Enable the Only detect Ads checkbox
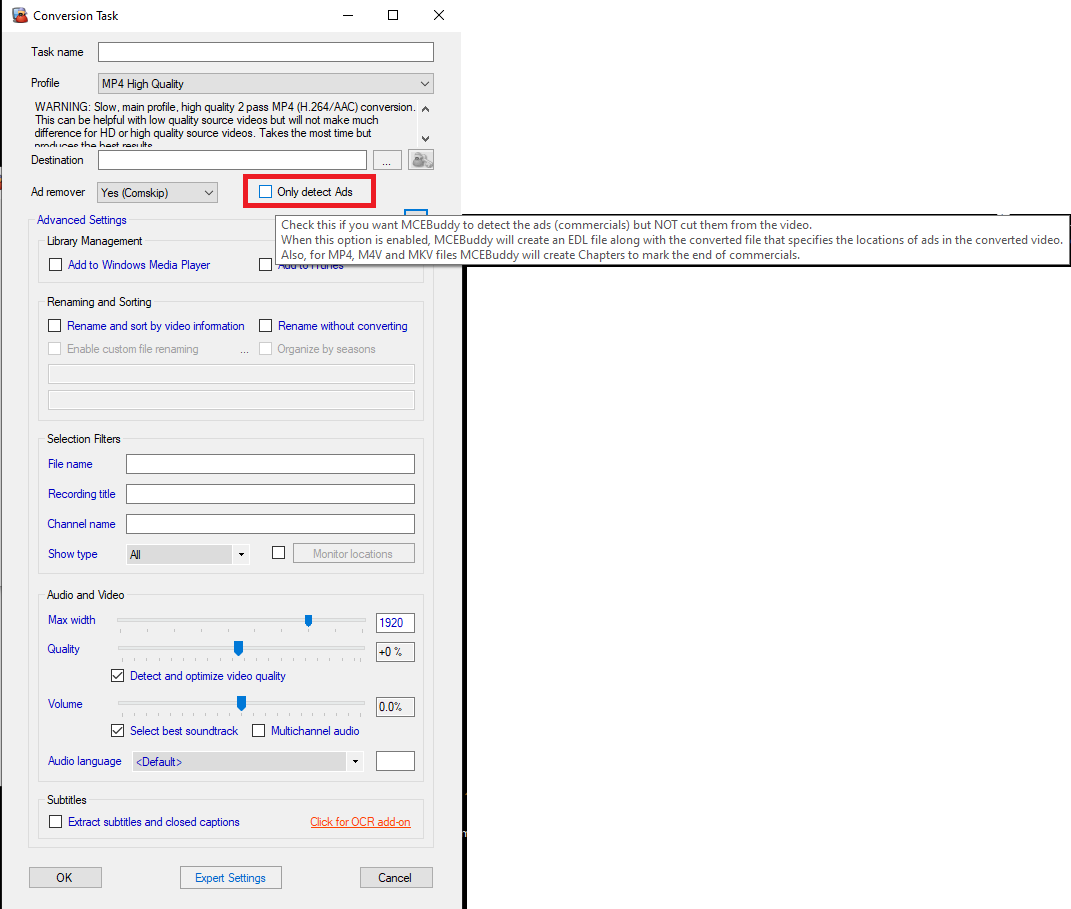The width and height of the screenshot is (1071, 909). [266, 192]
